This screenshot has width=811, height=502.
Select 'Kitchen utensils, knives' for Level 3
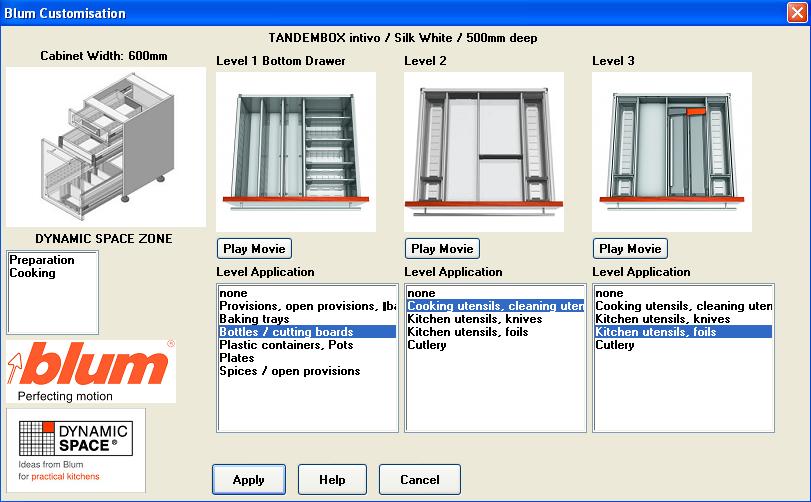(683, 319)
